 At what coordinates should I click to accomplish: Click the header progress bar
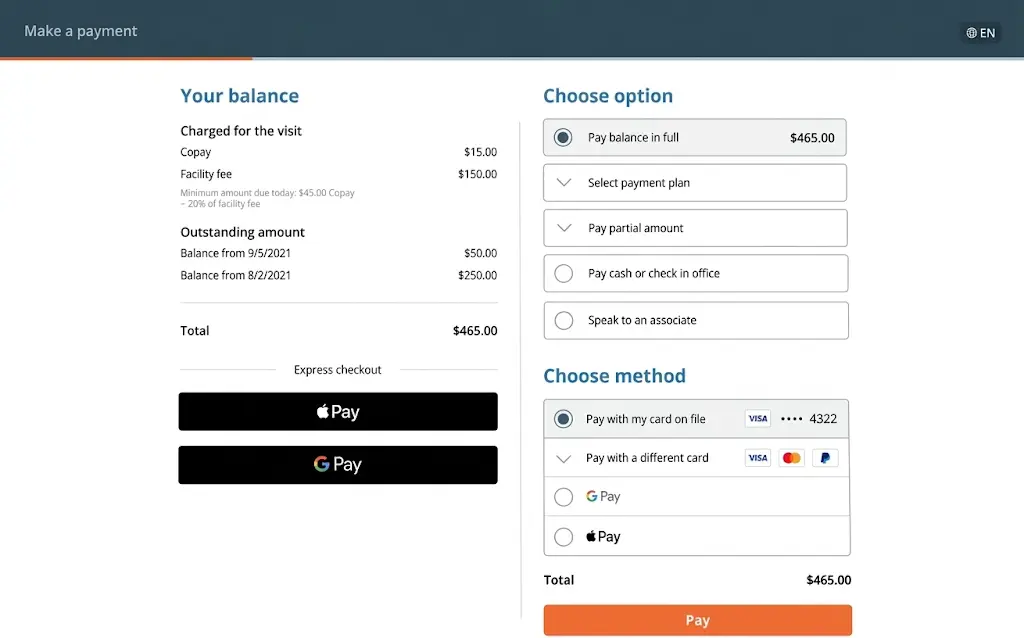pos(512,58)
